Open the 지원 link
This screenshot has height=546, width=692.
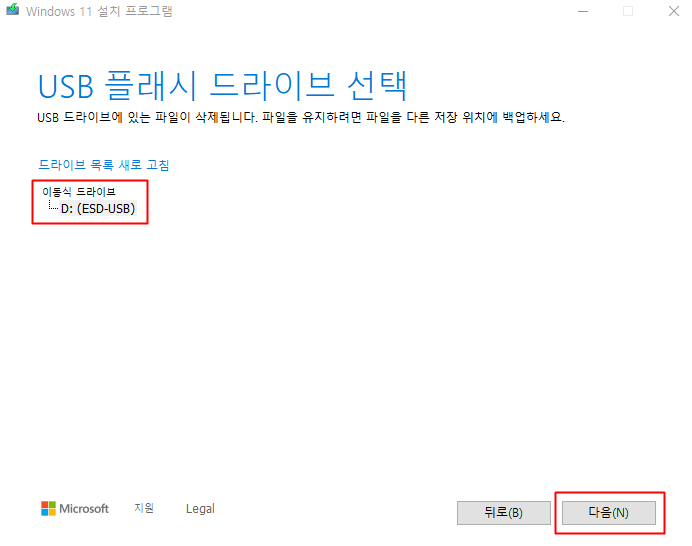pyautogui.click(x=144, y=508)
